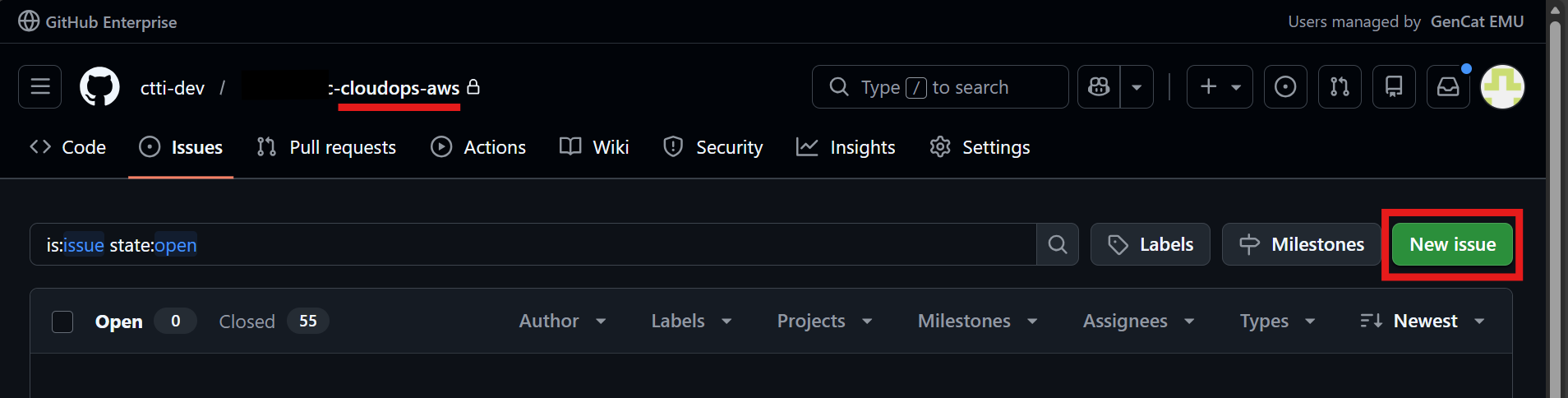
Task: Open the Milestones page button
Action: [x=1301, y=244]
